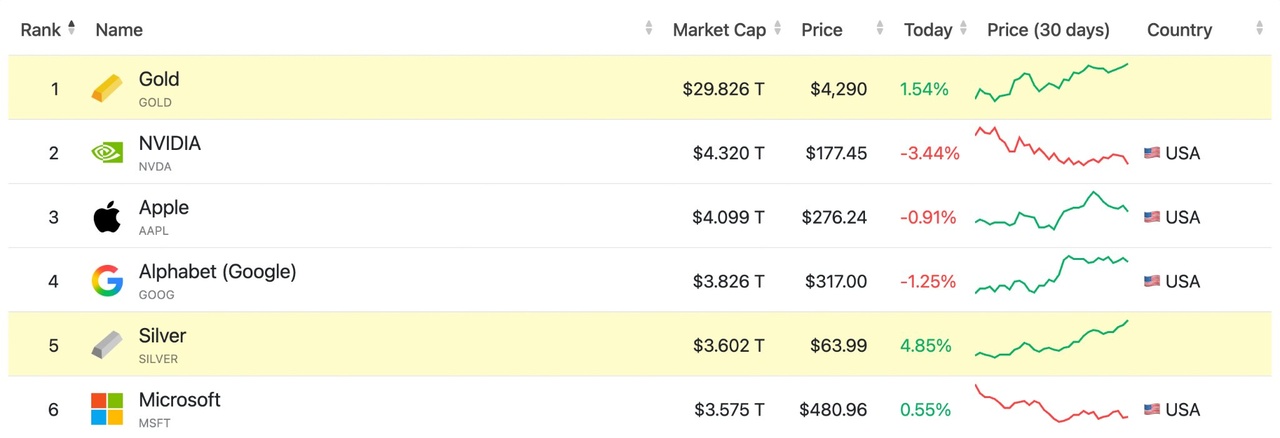
Task: Sort by Today change column arrows
Action: [964, 29]
